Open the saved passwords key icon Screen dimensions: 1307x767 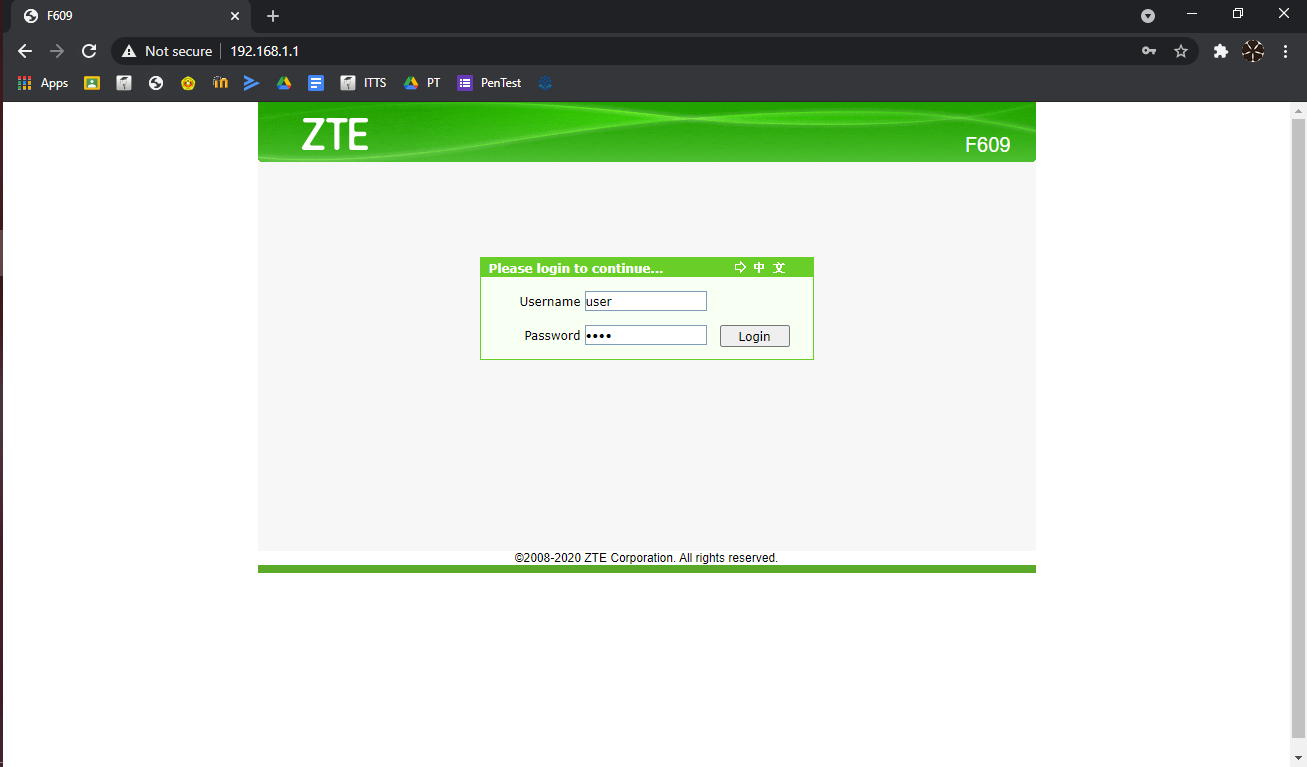click(1149, 51)
